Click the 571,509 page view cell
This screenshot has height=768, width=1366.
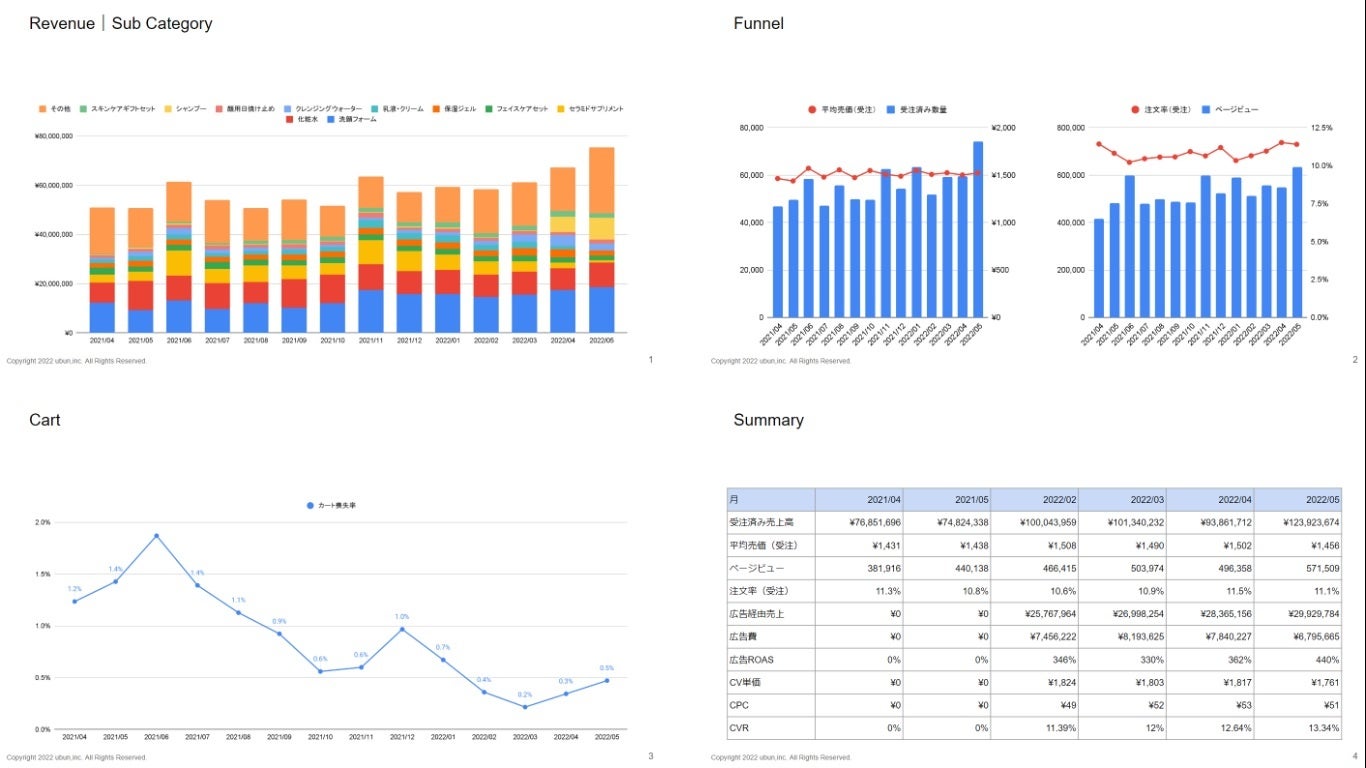click(1298, 568)
